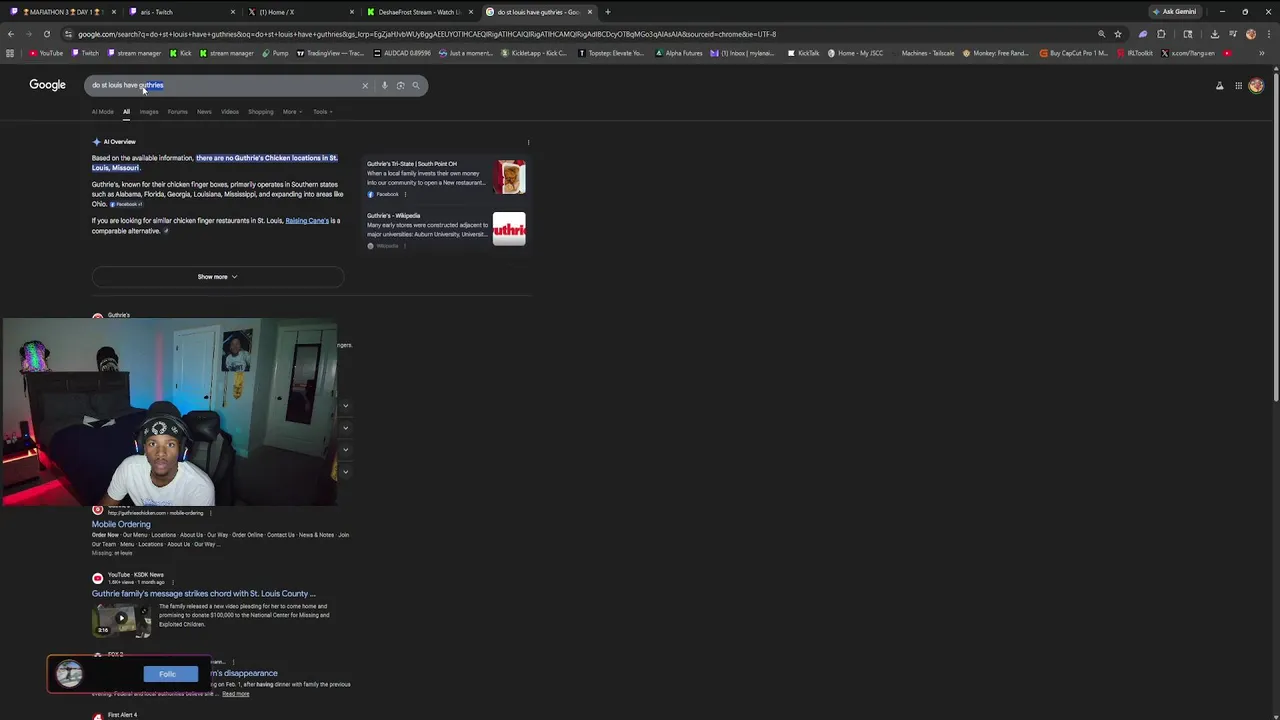Open the Kick bookmark
1280x720 pixels.
[181, 53]
